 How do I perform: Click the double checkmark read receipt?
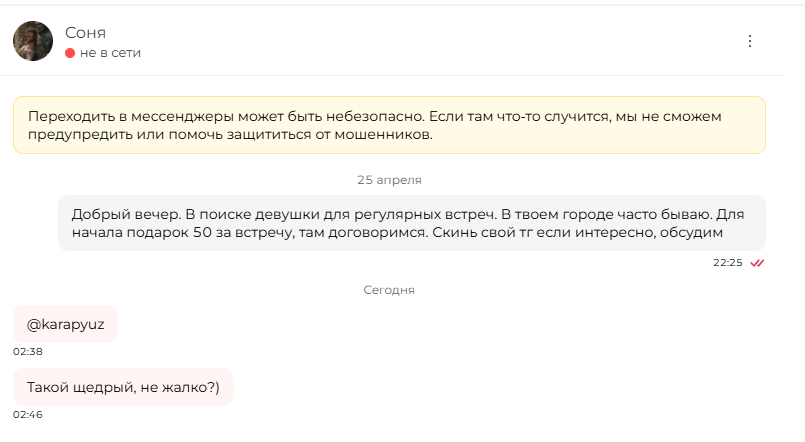point(757,263)
